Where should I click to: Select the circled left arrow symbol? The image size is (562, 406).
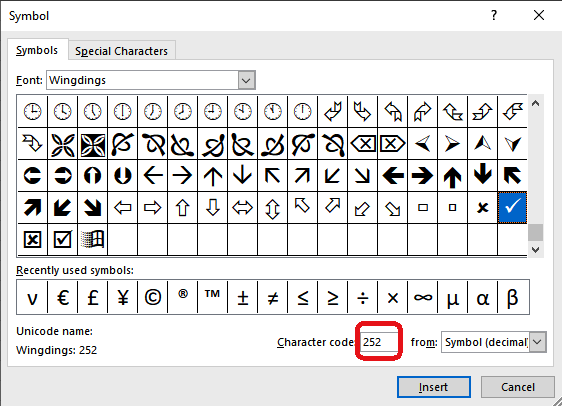32,176
